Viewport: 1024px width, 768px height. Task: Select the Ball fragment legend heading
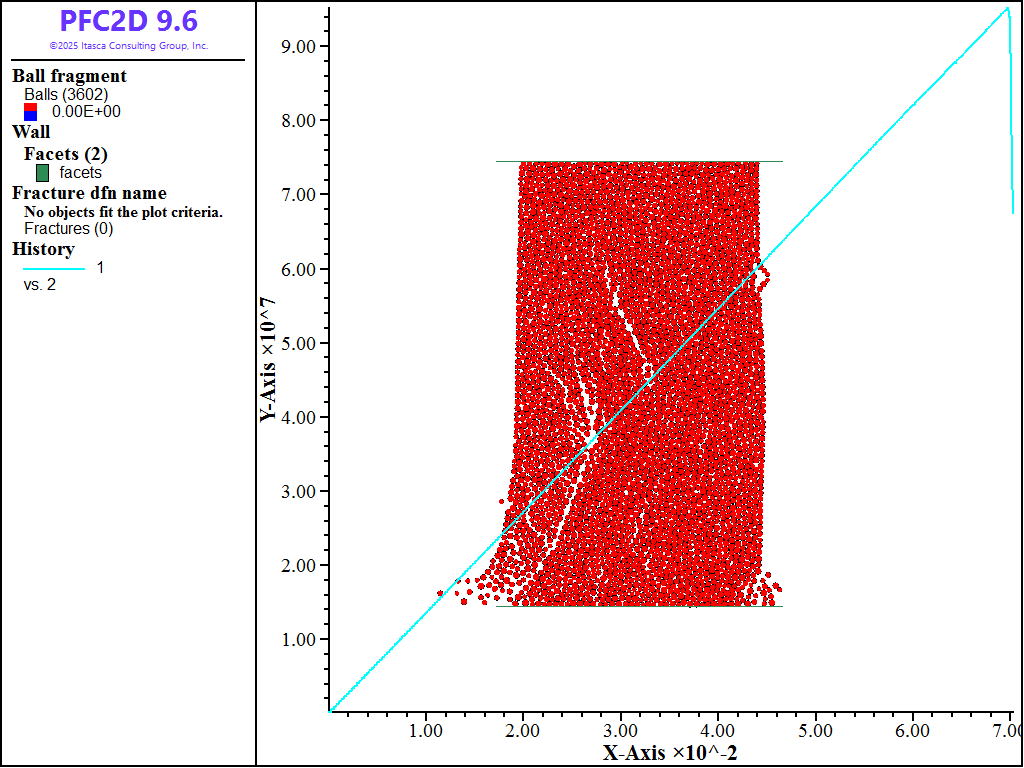[x=69, y=76]
